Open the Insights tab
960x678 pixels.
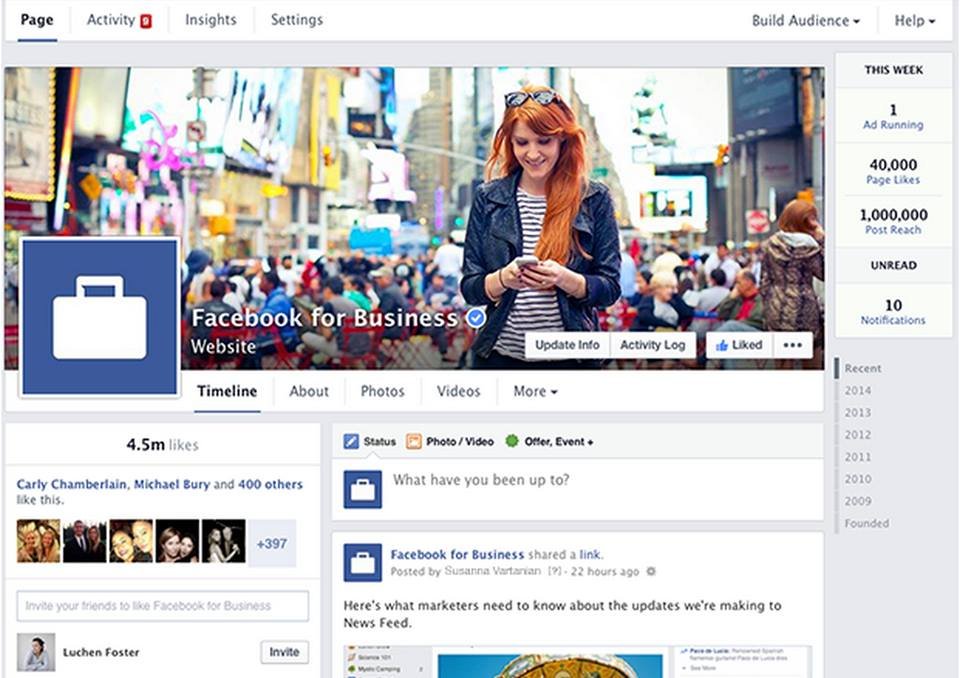click(x=211, y=20)
